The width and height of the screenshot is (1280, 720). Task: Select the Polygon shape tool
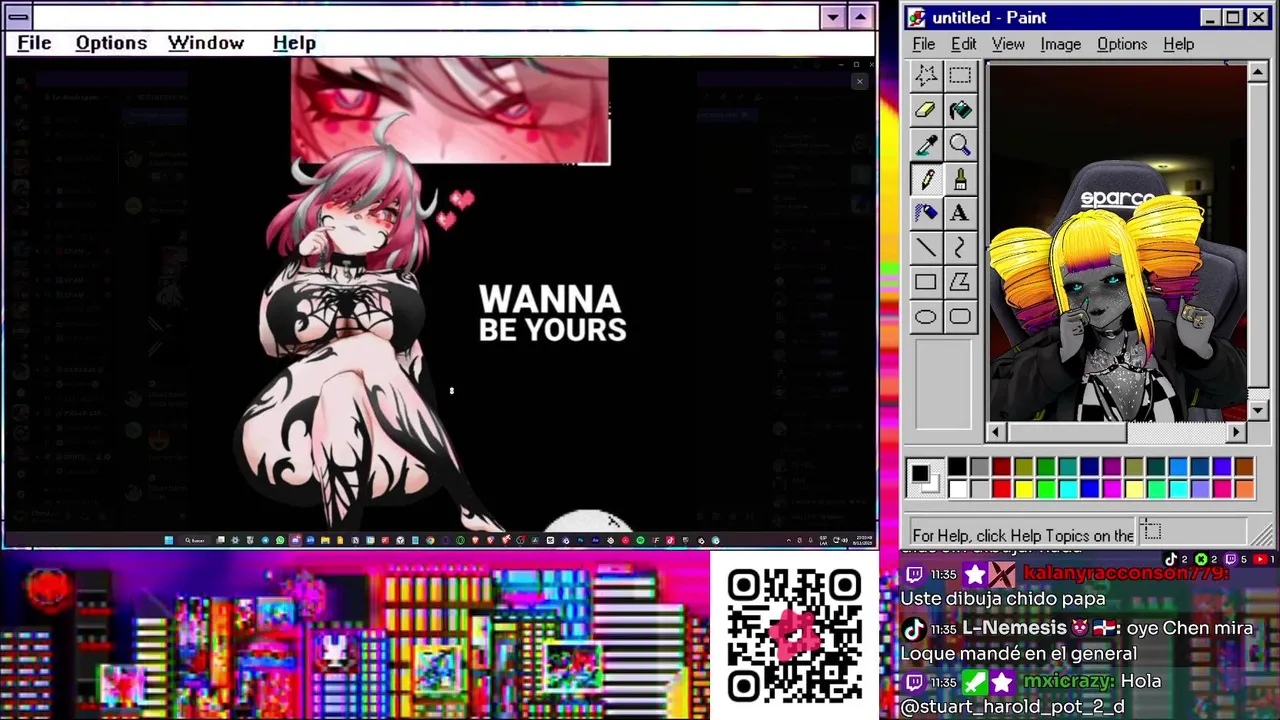point(960,283)
